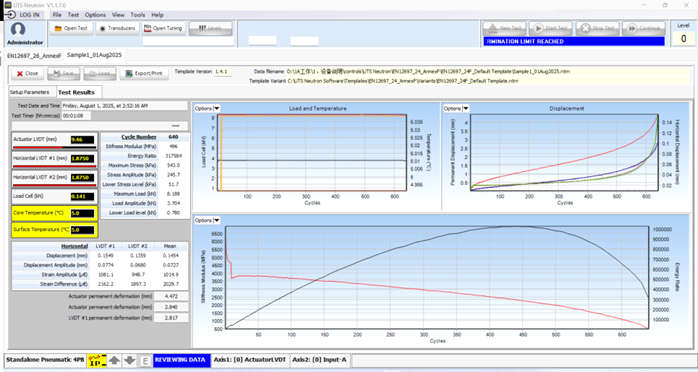Click the termination limit reached status bar
The image size is (698, 372).
[574, 41]
